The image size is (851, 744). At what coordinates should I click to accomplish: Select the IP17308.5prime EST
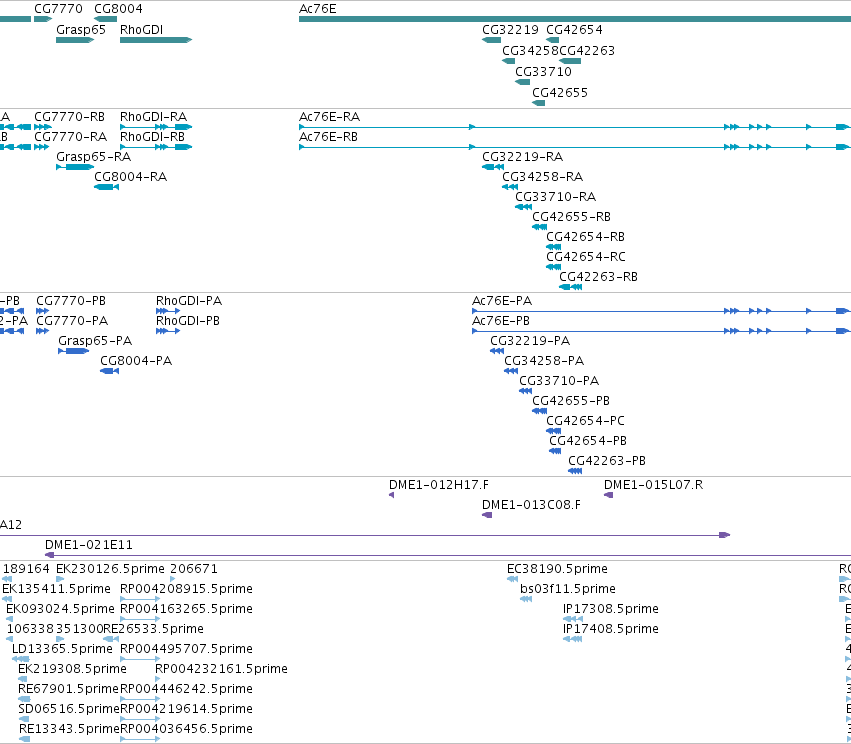pos(611,609)
